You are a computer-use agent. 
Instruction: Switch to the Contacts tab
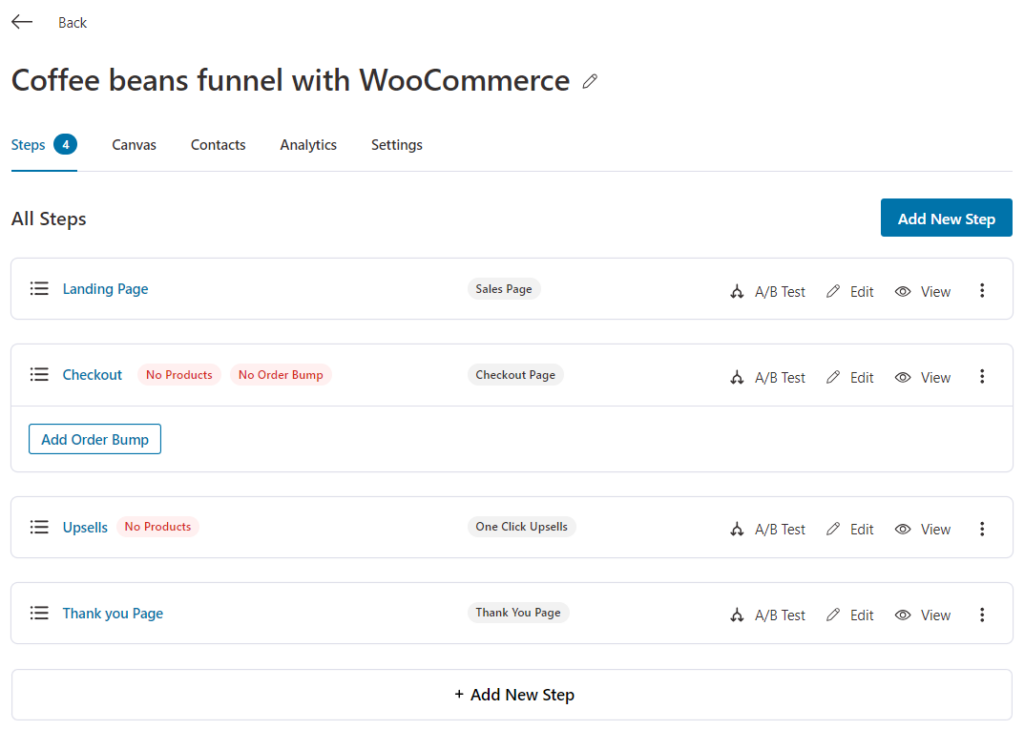coord(218,145)
